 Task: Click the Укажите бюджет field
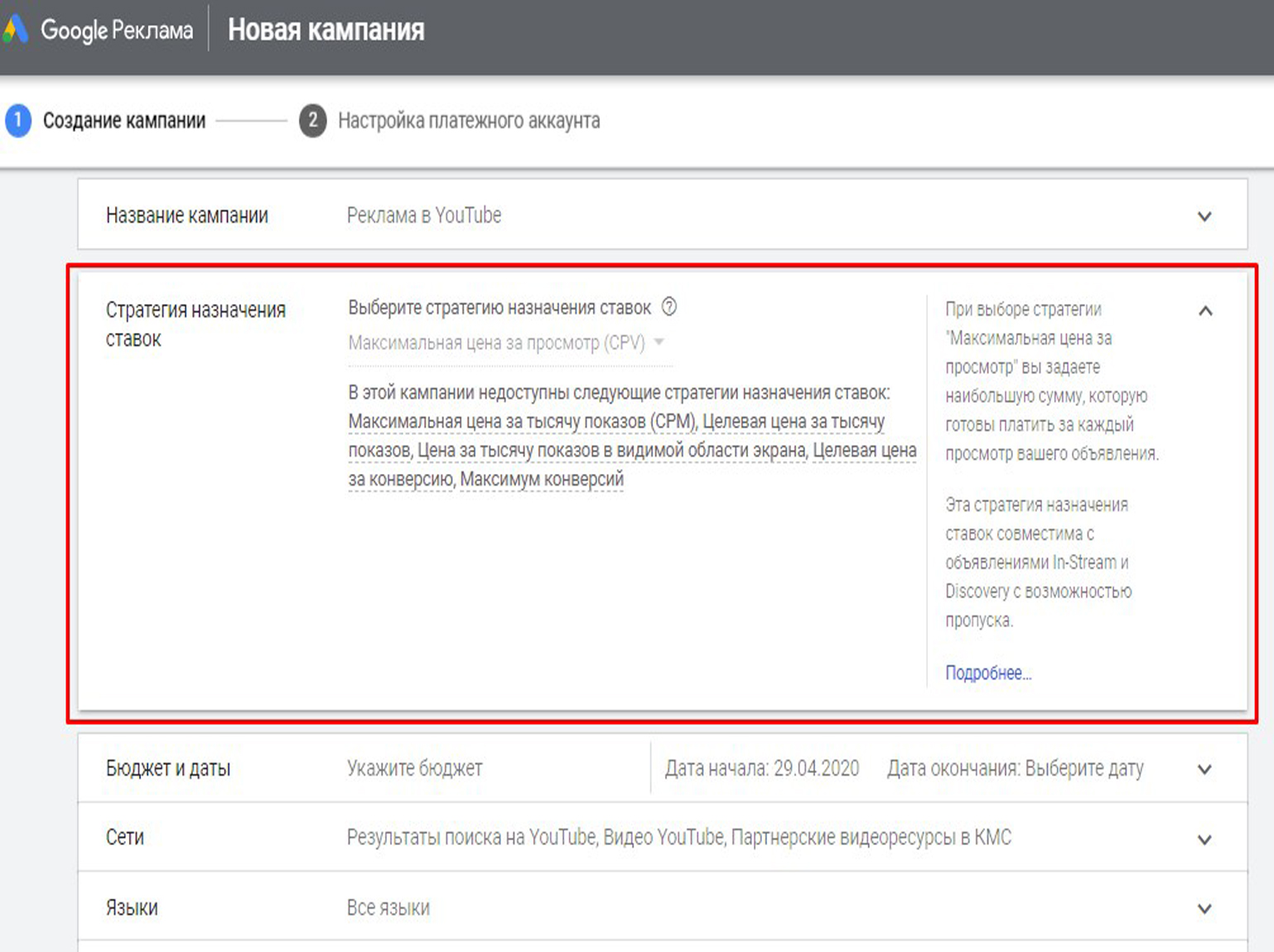click(414, 769)
